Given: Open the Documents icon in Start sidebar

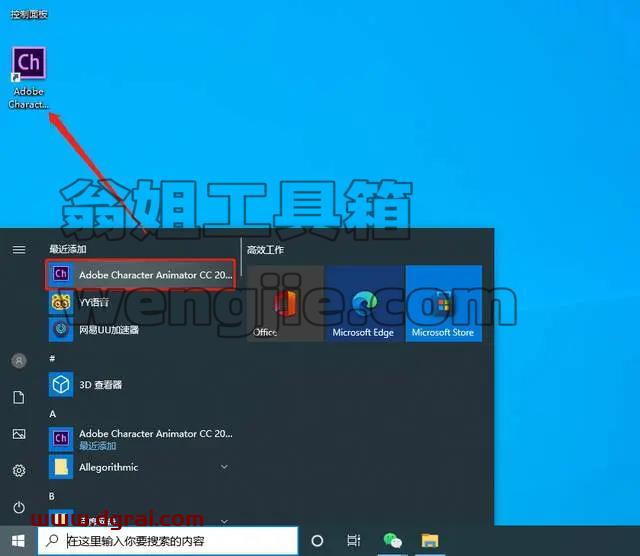Looking at the screenshot, I should pos(19,397).
